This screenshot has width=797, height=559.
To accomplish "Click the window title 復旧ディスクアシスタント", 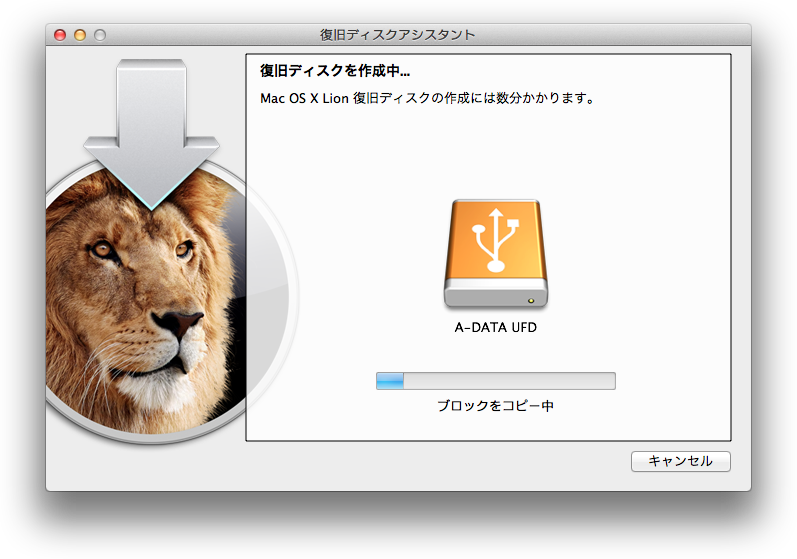I will (397, 35).
